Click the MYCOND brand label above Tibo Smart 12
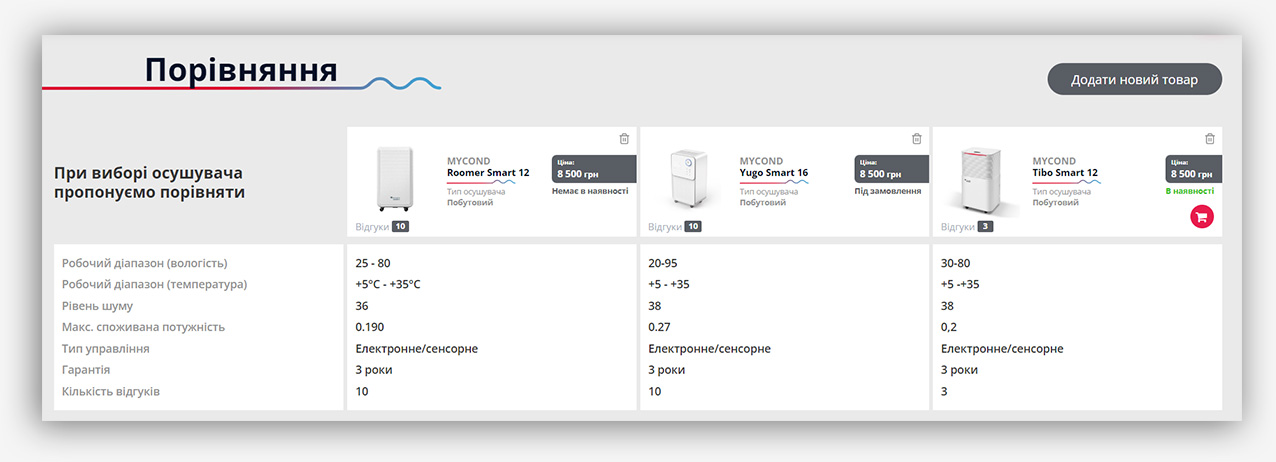 point(1054,161)
